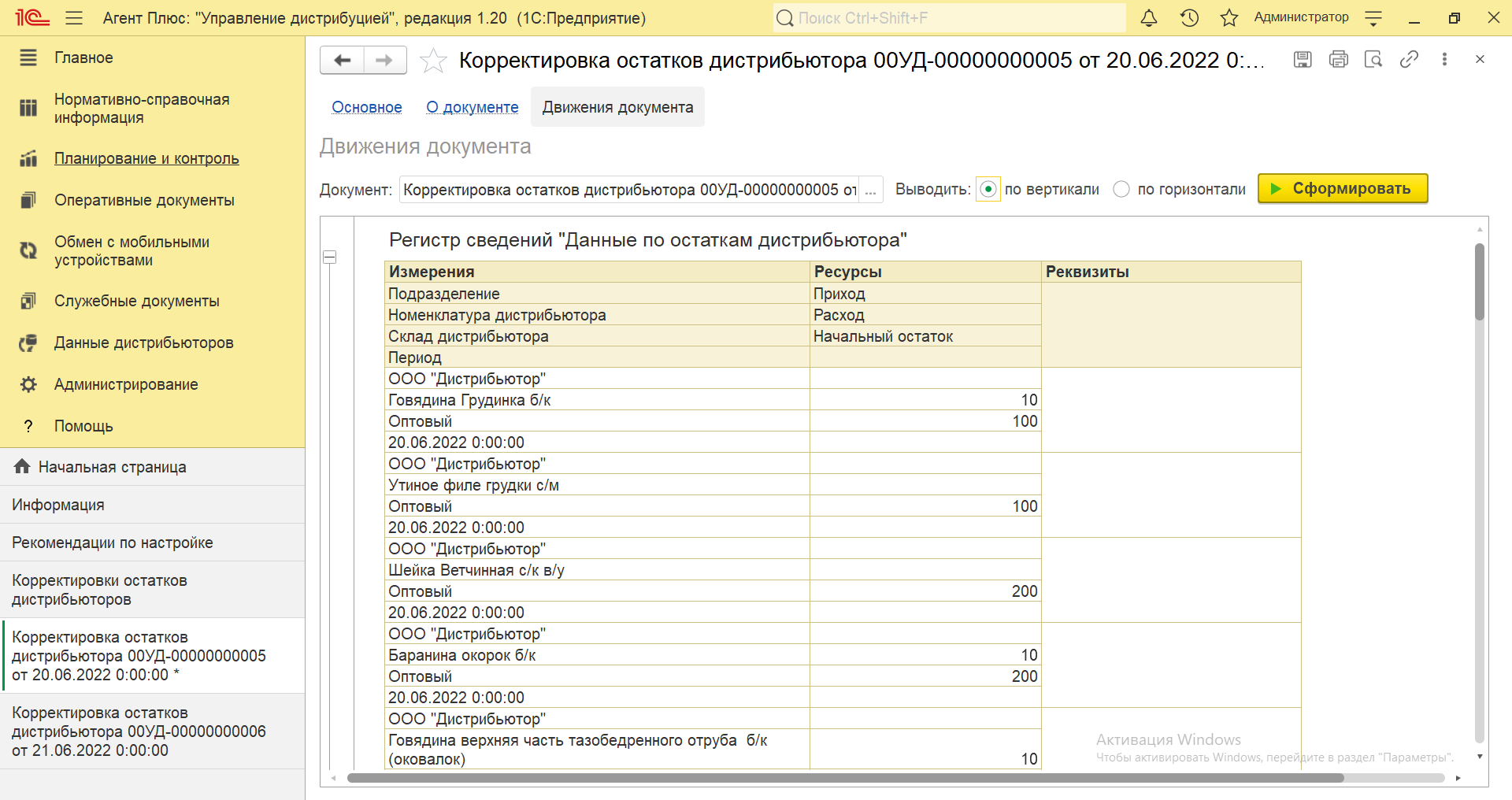Open favorites star in title bar
This screenshot has width=1512, height=800.
click(x=1229, y=17)
